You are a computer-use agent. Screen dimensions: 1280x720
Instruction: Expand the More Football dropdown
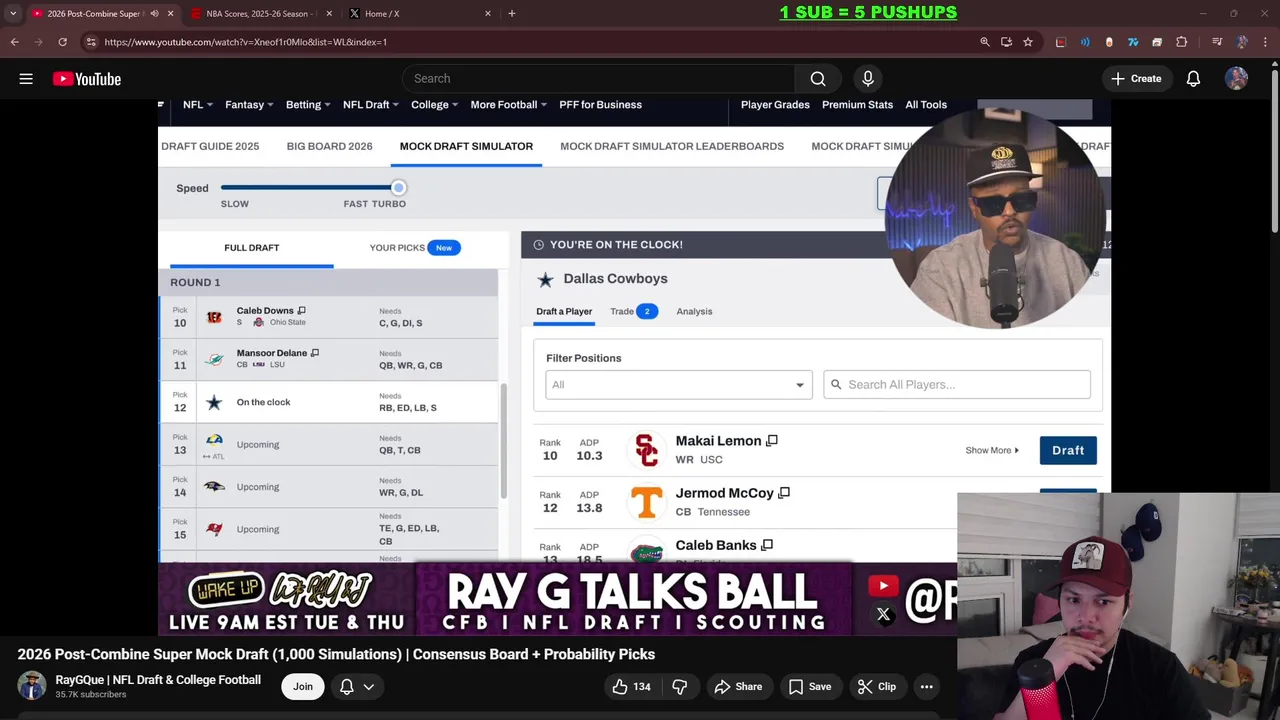(x=509, y=105)
